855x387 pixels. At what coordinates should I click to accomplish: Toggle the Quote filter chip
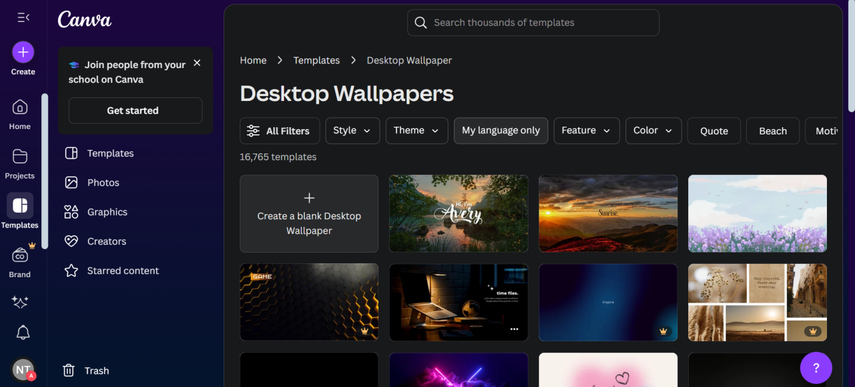point(714,131)
